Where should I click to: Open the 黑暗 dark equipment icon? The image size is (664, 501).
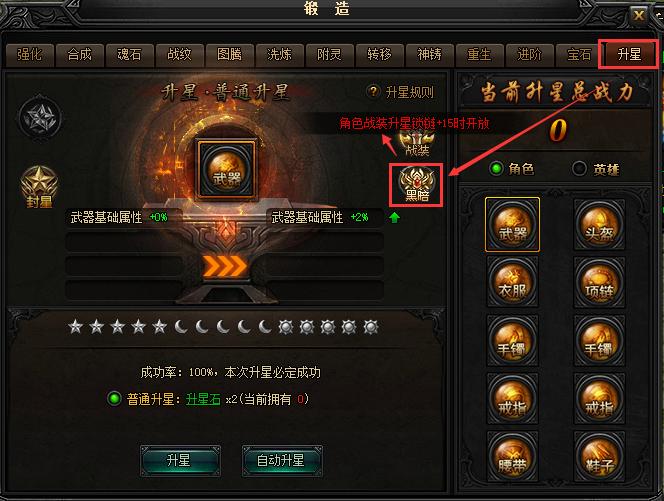(417, 185)
